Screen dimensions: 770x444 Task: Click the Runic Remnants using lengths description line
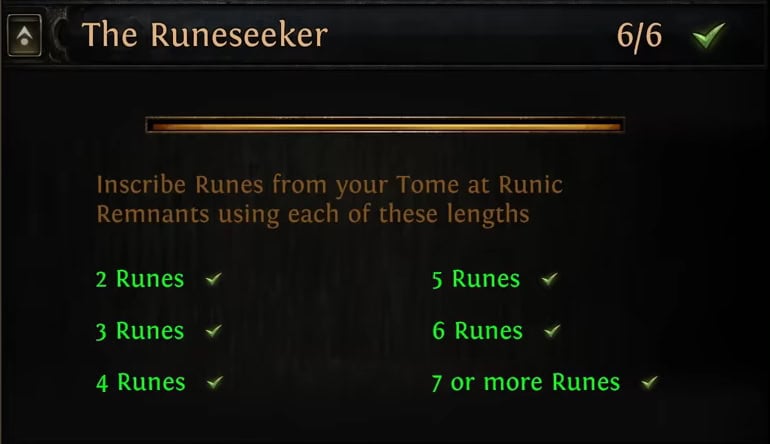click(313, 214)
